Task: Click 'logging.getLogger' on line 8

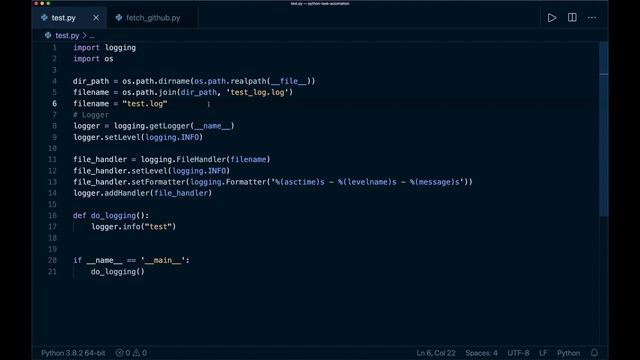Action: point(152,126)
